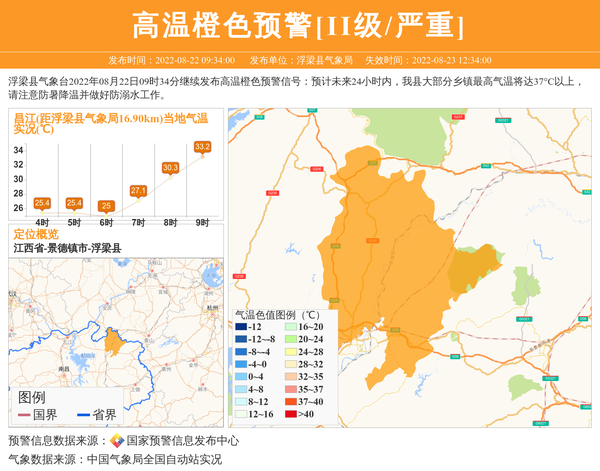Click the 中国气象局全国自动站实况 data source text
The image size is (600, 471).
[154, 459]
